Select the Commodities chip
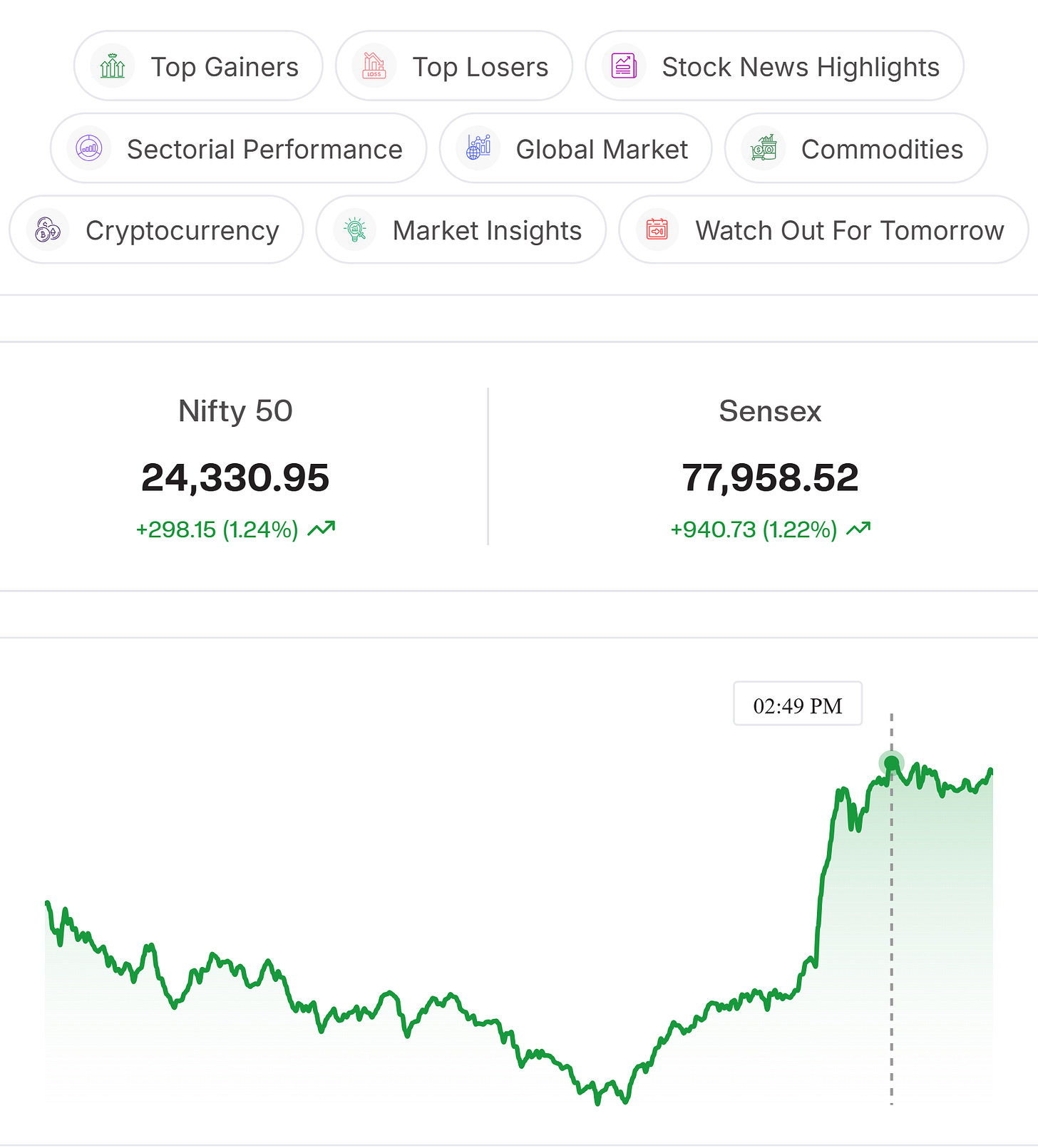 click(856, 148)
